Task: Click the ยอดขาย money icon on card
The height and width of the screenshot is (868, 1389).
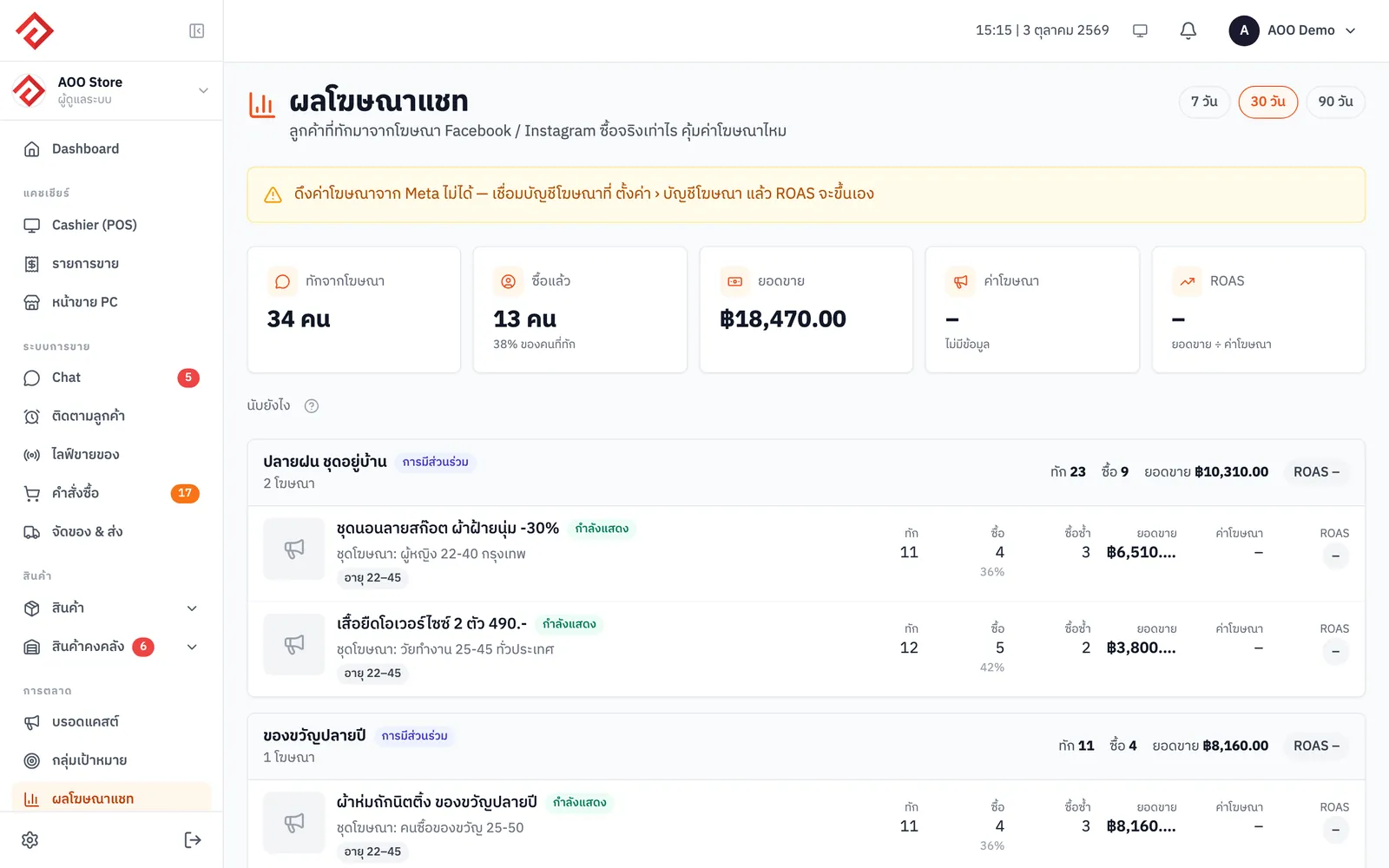Action: point(734,281)
